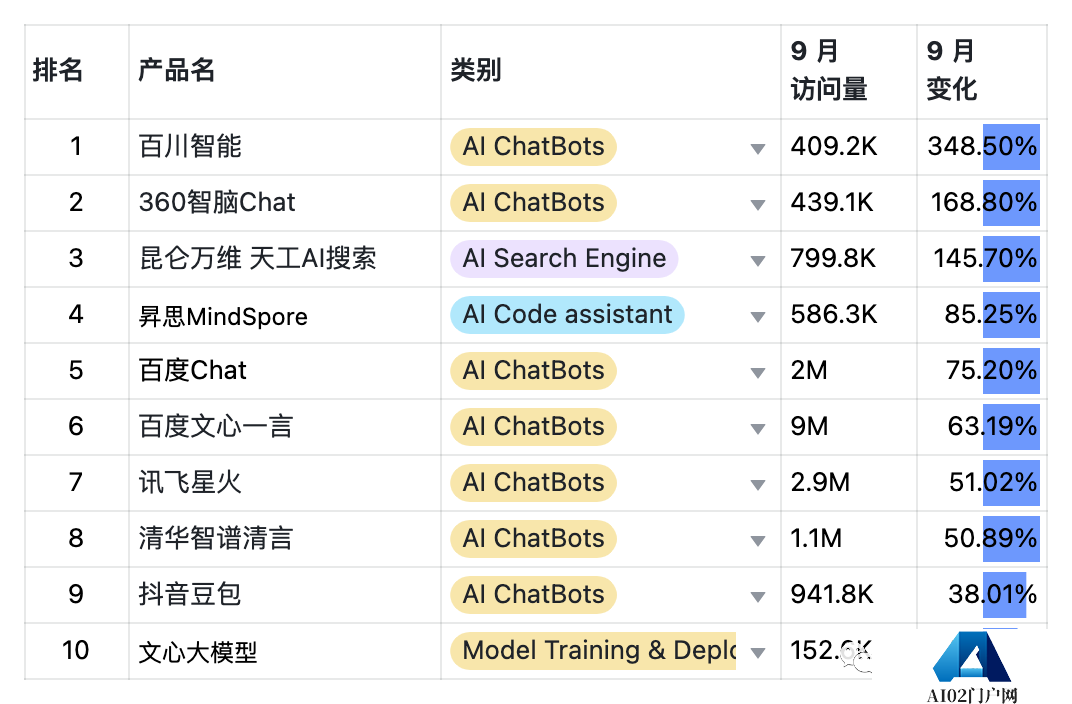This screenshot has width=1072, height=704.
Task: Click AI ChatBots tag in 百川智能 row
Action: tap(533, 146)
